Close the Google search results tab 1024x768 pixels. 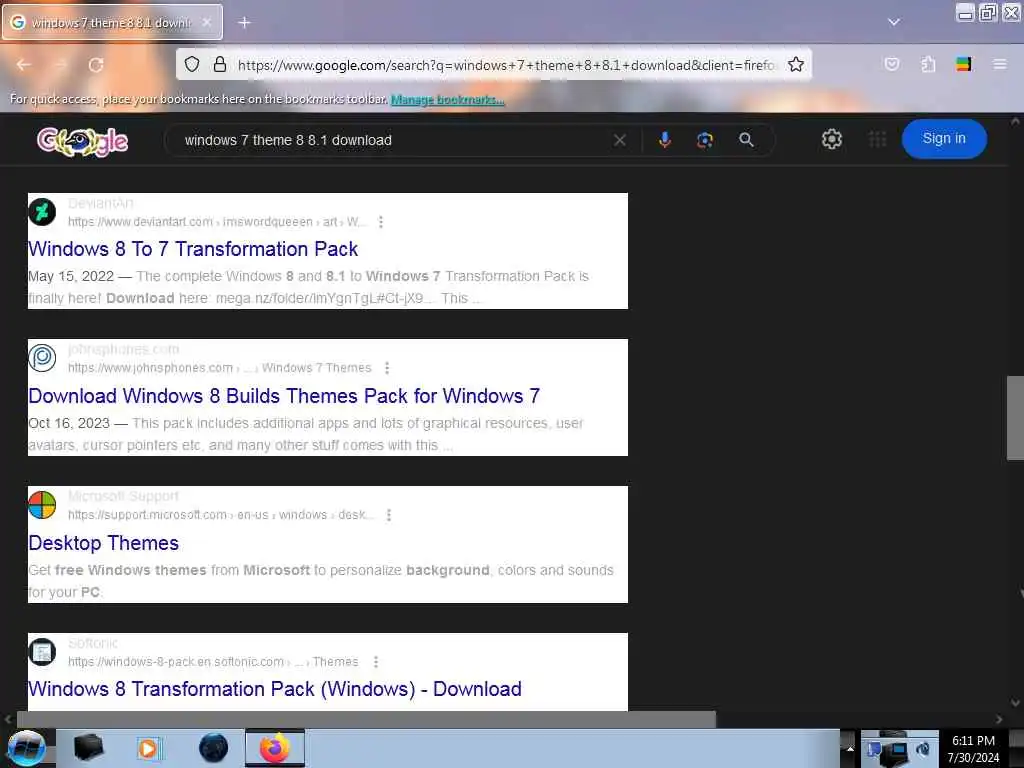(206, 22)
